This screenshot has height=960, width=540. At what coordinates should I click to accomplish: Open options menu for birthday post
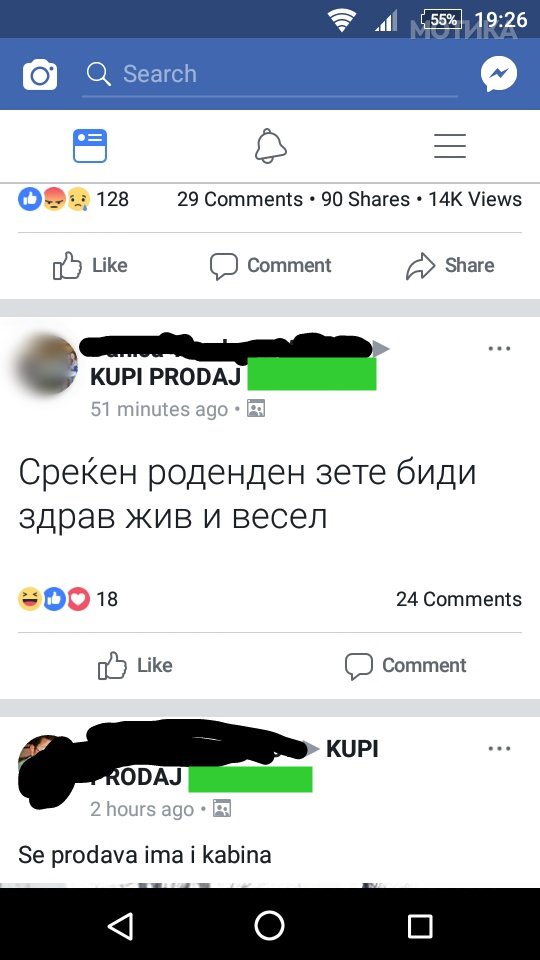[499, 349]
